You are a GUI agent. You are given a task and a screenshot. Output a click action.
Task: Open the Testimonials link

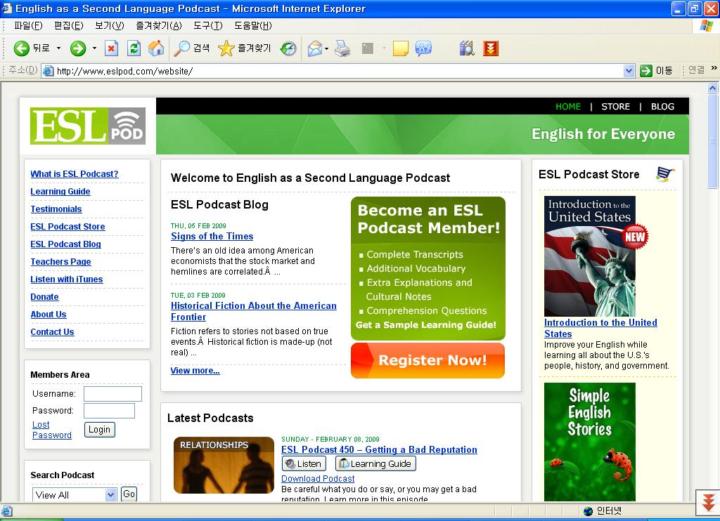click(x=56, y=209)
